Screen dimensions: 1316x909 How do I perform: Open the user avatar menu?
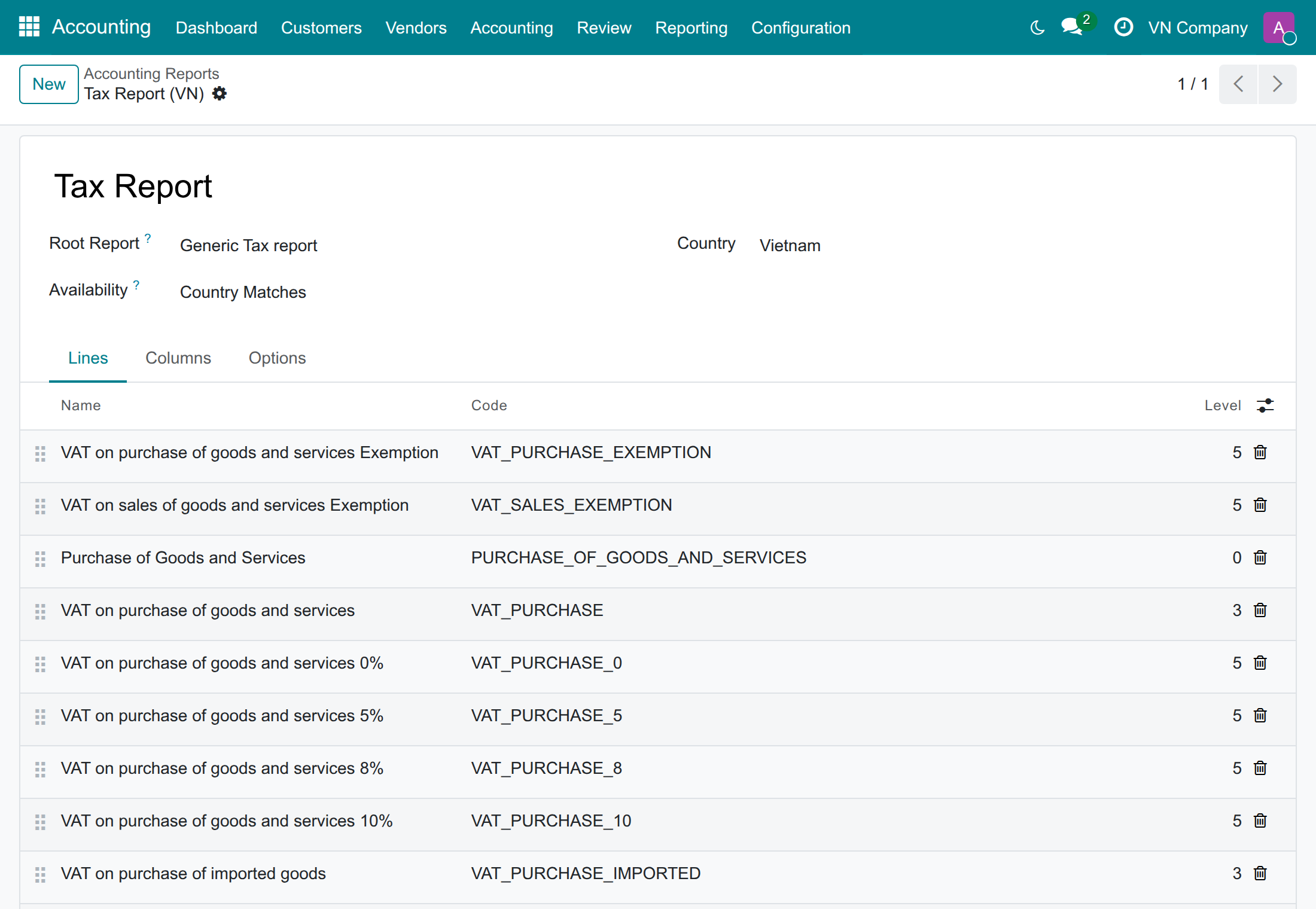(1279, 28)
